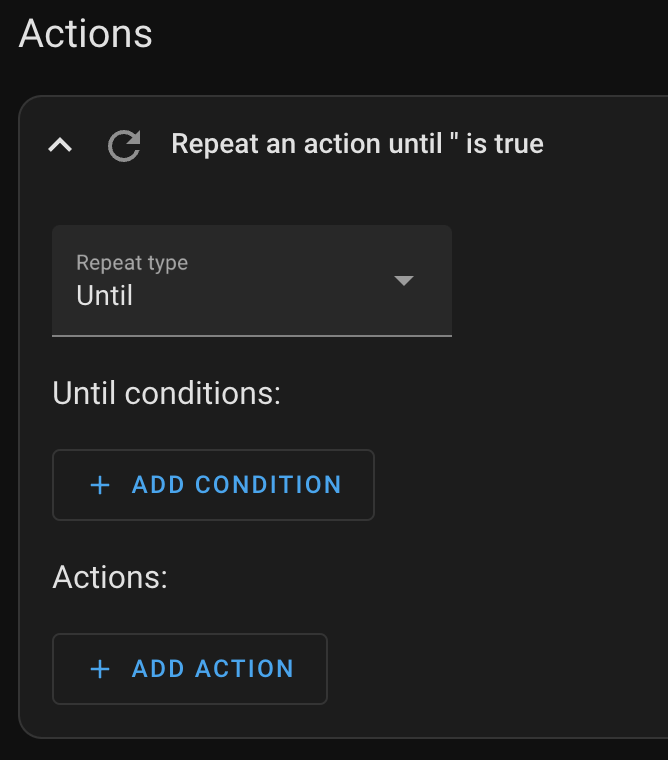Add a new until condition

pyautogui.click(x=213, y=485)
